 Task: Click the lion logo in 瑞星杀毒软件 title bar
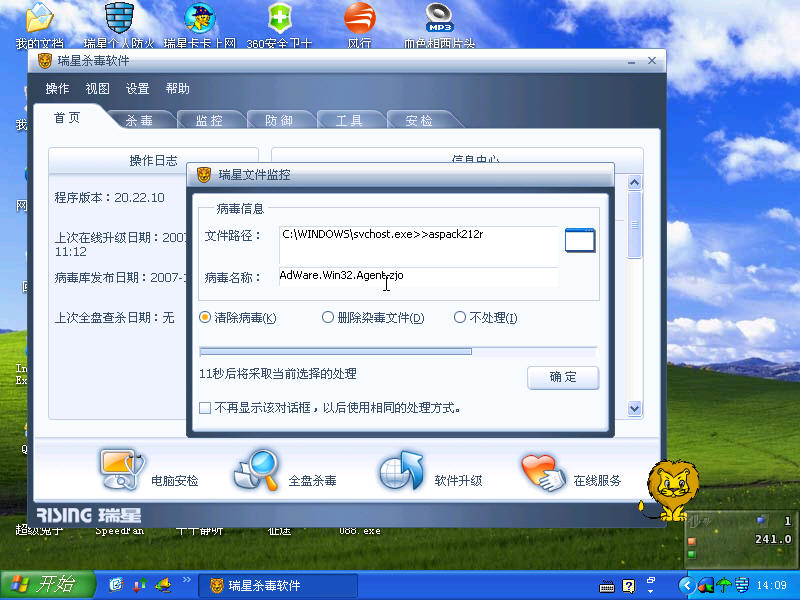44,61
